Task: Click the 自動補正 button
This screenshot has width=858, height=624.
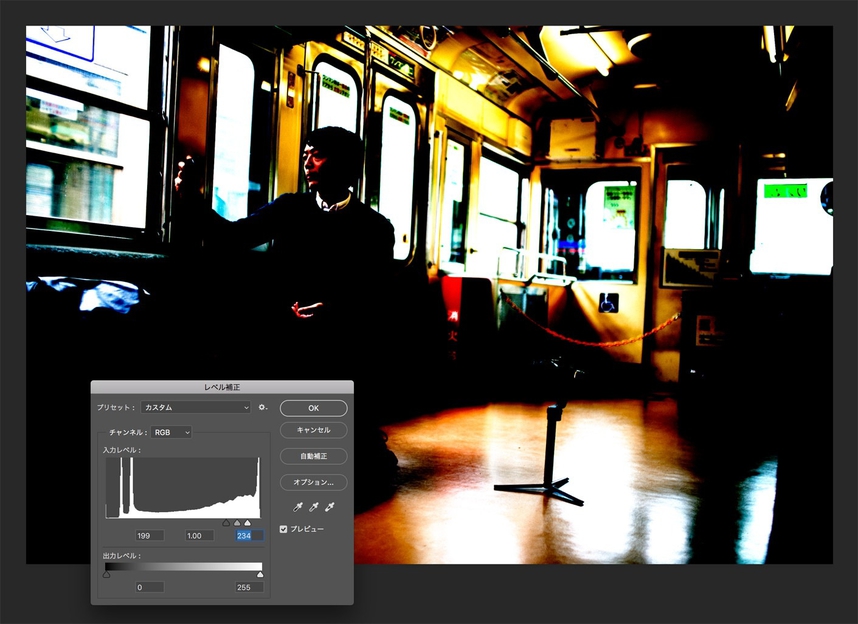Action: (x=313, y=456)
